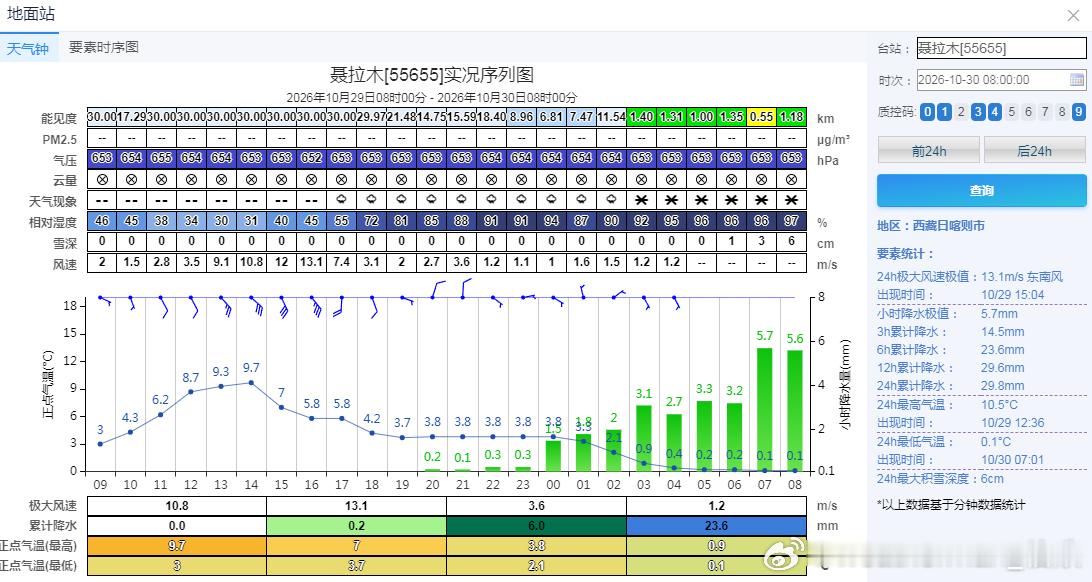Toggle quality code 0
Image resolution: width=1092 pixels, height=582 pixels.
(928, 111)
